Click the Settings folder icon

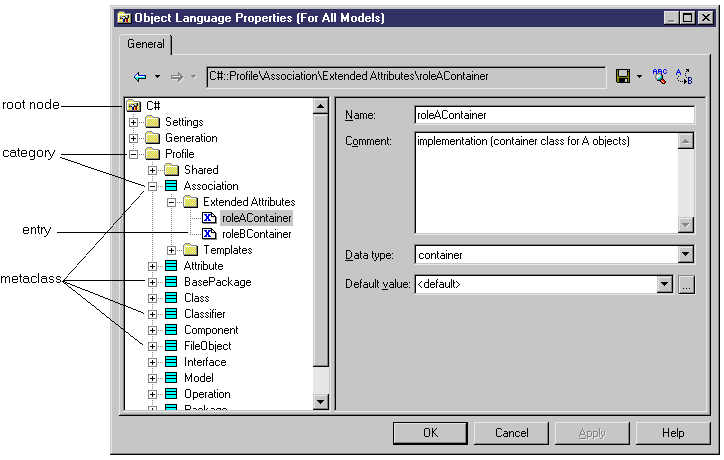pos(152,122)
